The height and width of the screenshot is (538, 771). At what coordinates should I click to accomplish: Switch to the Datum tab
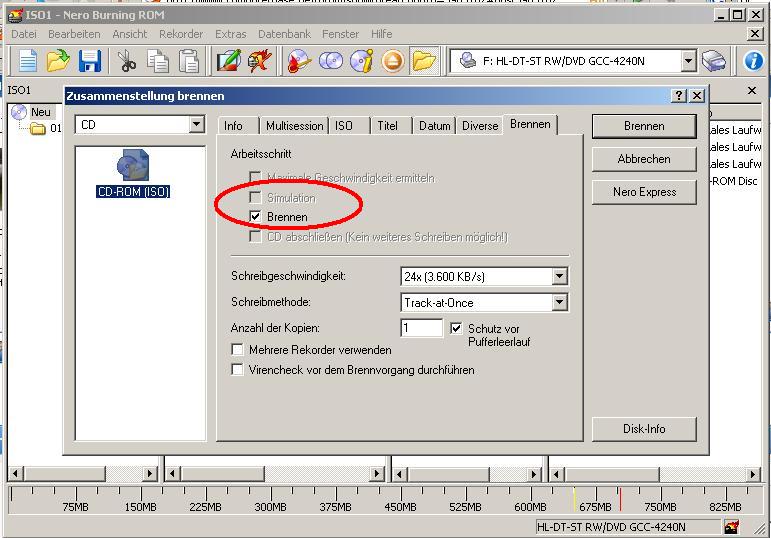point(435,126)
